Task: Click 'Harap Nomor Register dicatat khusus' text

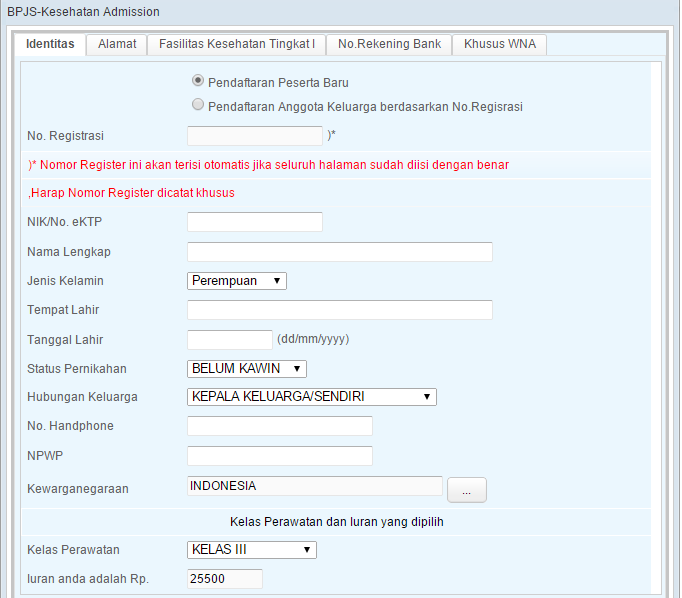Action: (131, 193)
